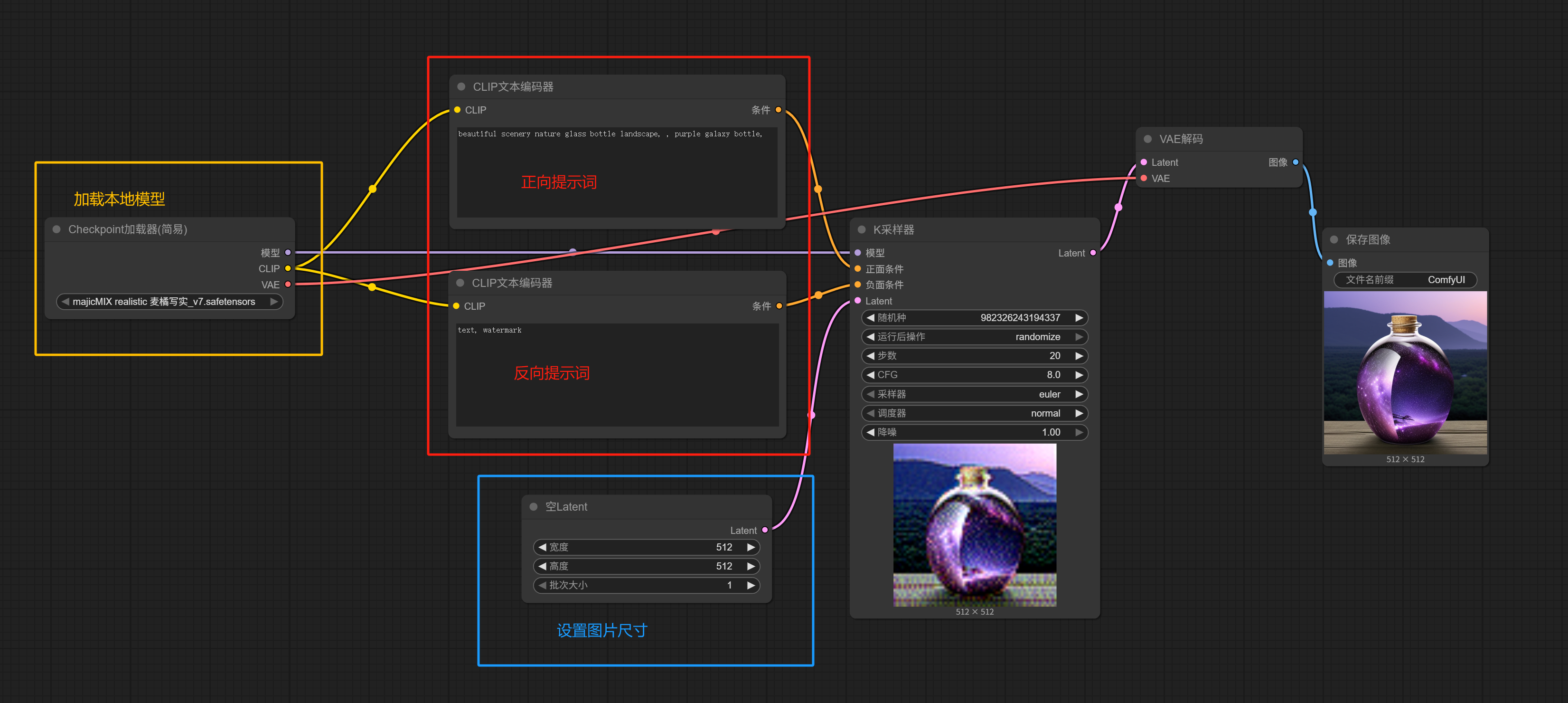
Task: Increase 步数 with its right arrow
Action: click(1079, 356)
